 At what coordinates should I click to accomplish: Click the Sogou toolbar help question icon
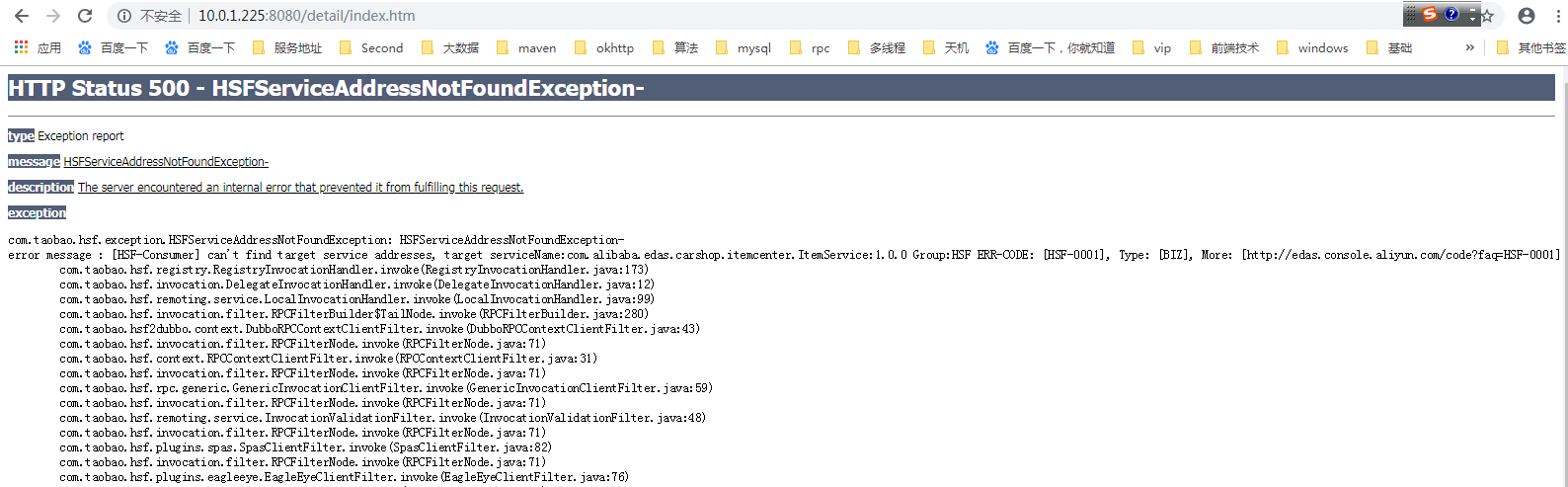click(x=1450, y=14)
